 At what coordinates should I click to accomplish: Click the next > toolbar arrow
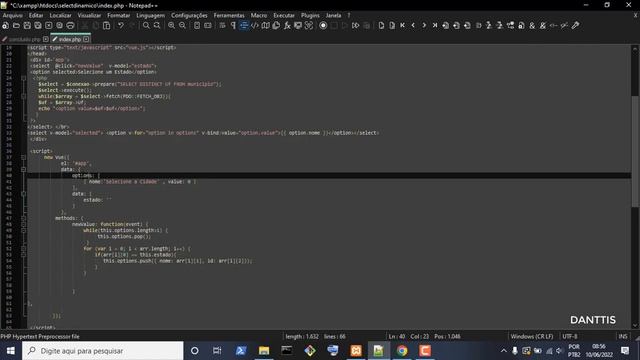tap(424, 25)
